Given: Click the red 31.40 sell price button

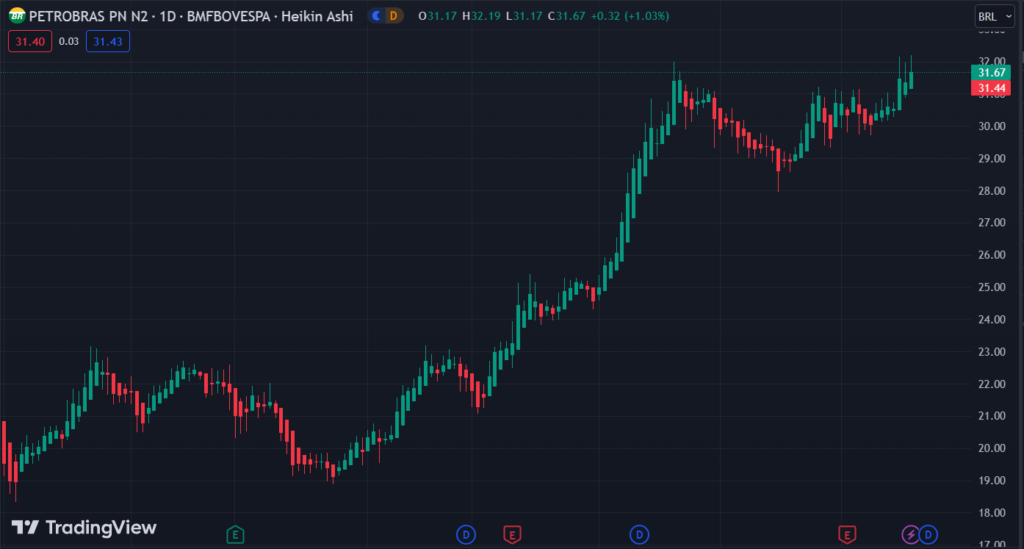Looking at the screenshot, I should (30, 41).
